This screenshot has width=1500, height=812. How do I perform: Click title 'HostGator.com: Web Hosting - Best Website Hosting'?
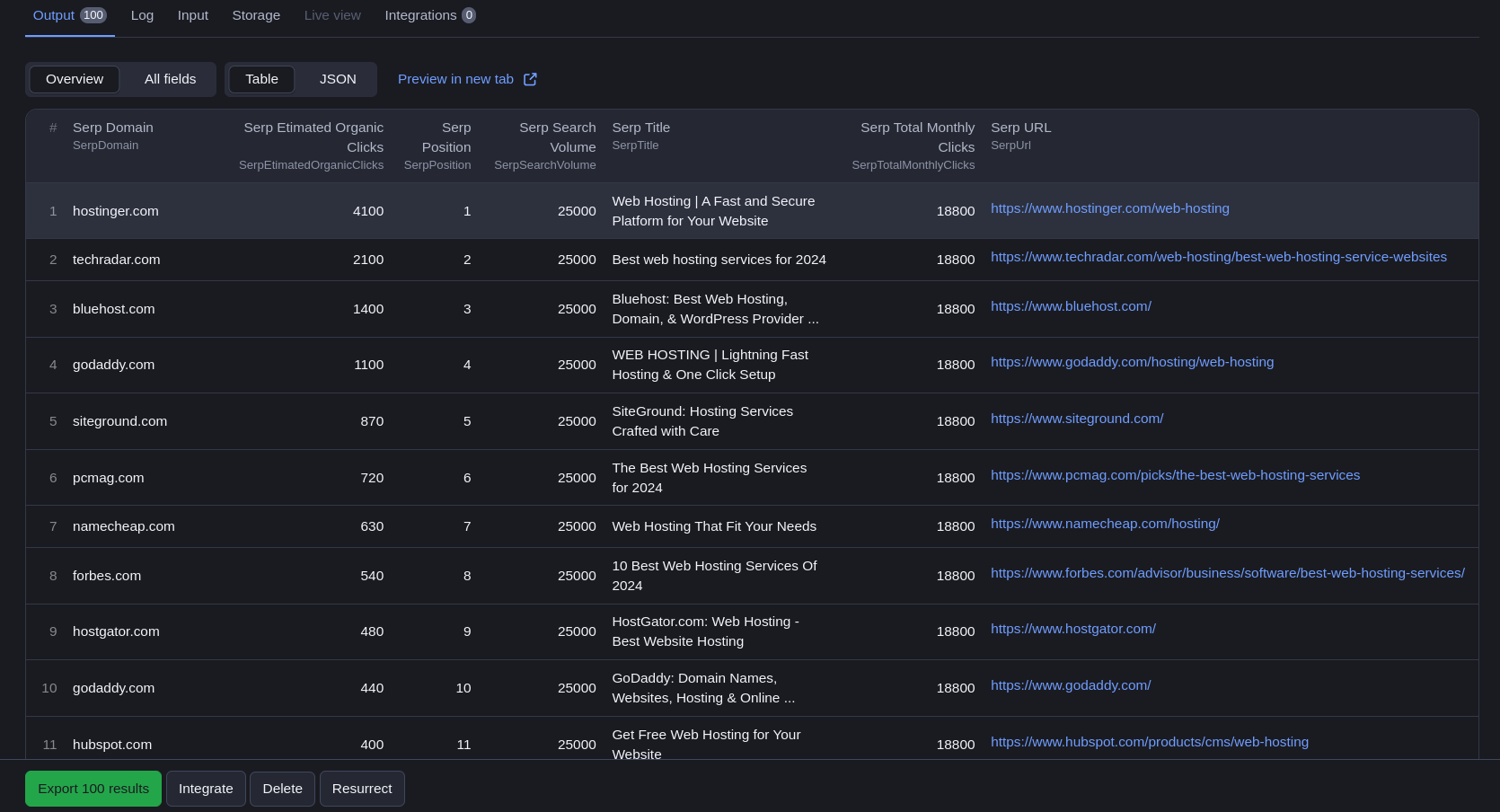[705, 631]
